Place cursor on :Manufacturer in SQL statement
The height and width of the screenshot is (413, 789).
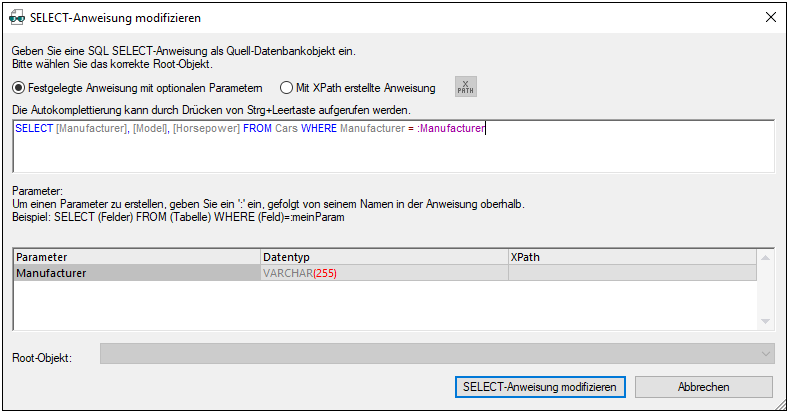[450, 128]
